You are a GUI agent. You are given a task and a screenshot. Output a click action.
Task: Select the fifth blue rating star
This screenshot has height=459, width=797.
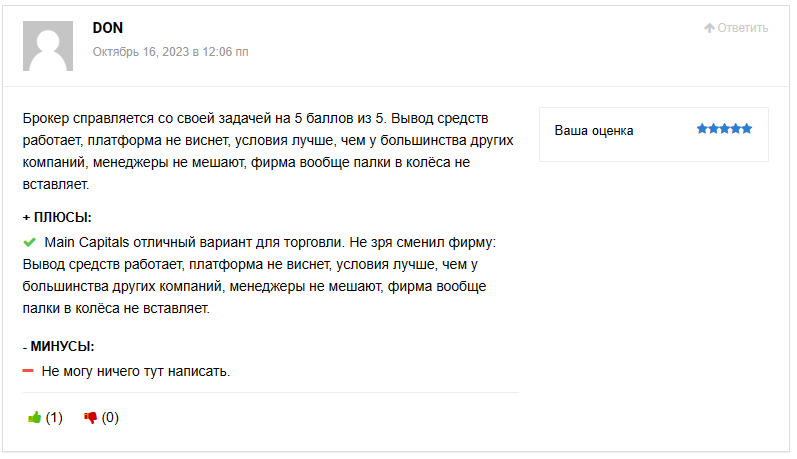click(x=747, y=129)
